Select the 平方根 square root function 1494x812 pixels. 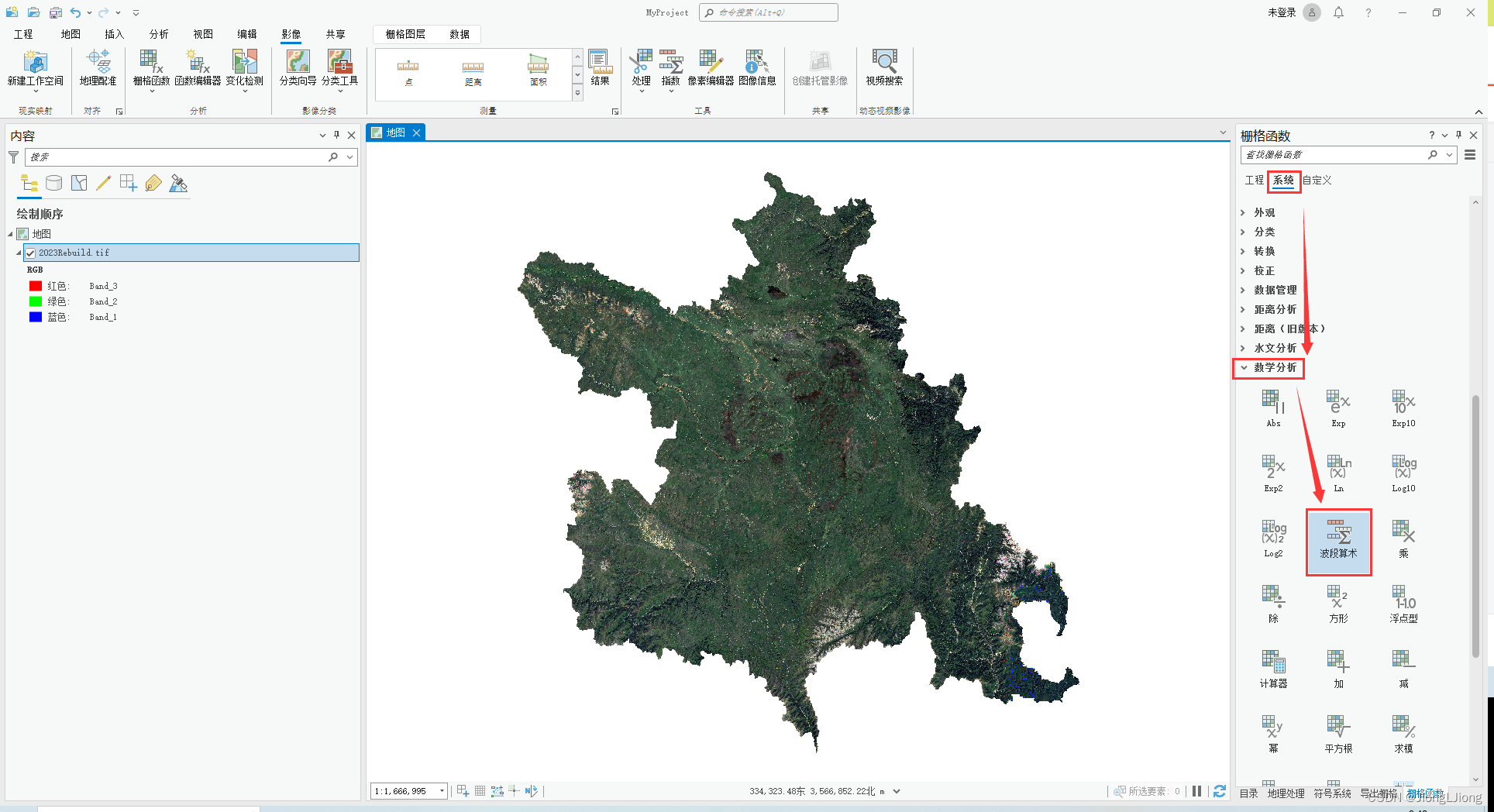coord(1338,735)
